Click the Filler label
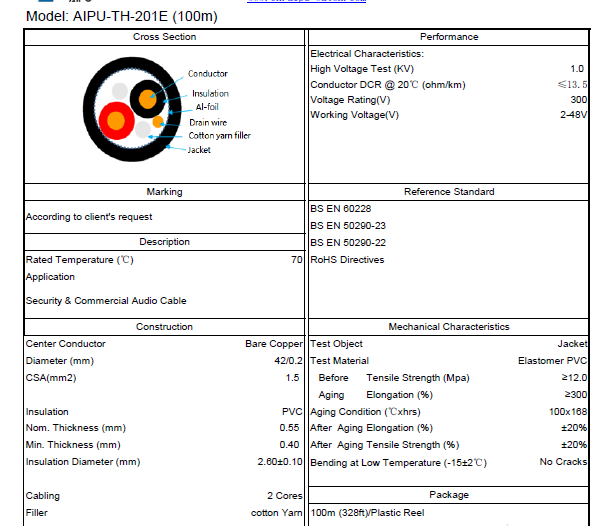This screenshot has width=592, height=526. [x=37, y=513]
